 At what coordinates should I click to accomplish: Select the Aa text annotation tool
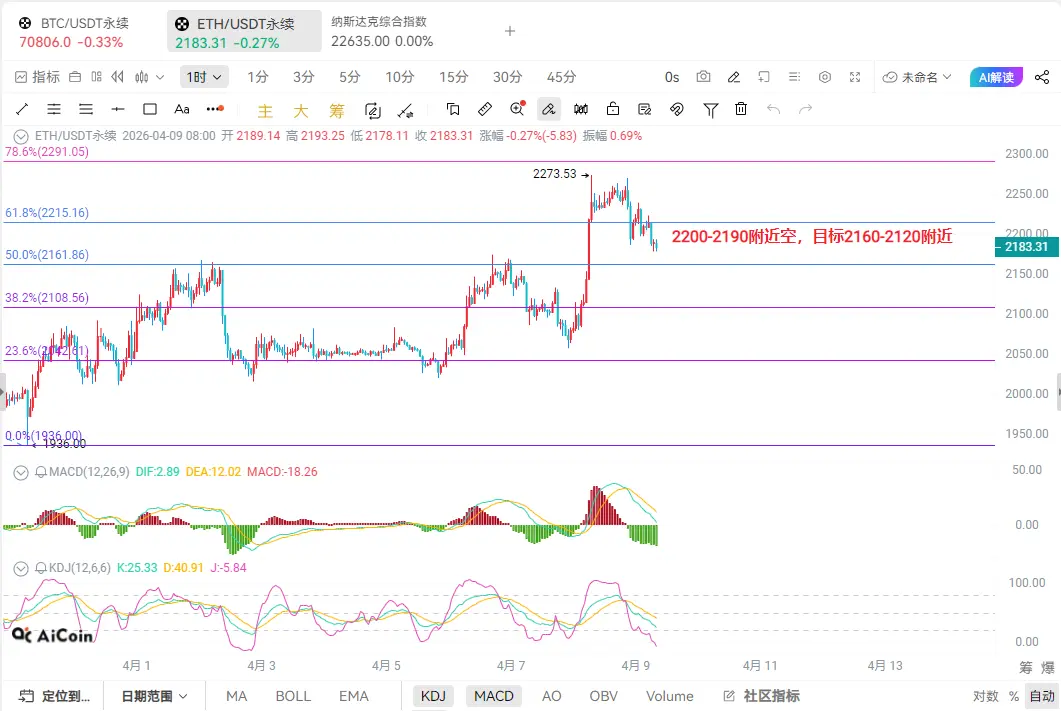point(182,109)
